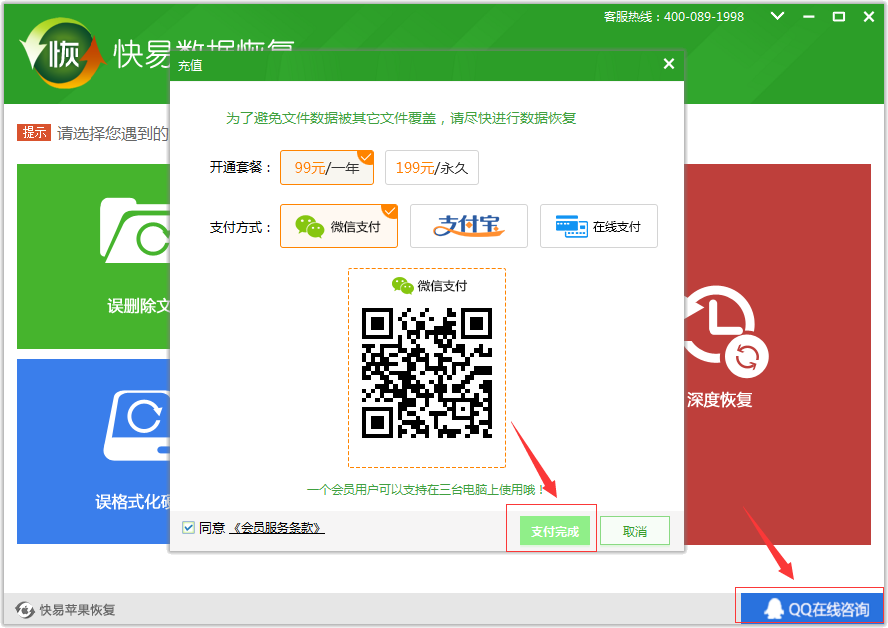The width and height of the screenshot is (888, 628).
Task: Click the 提示 orange label
Action: coord(34,133)
